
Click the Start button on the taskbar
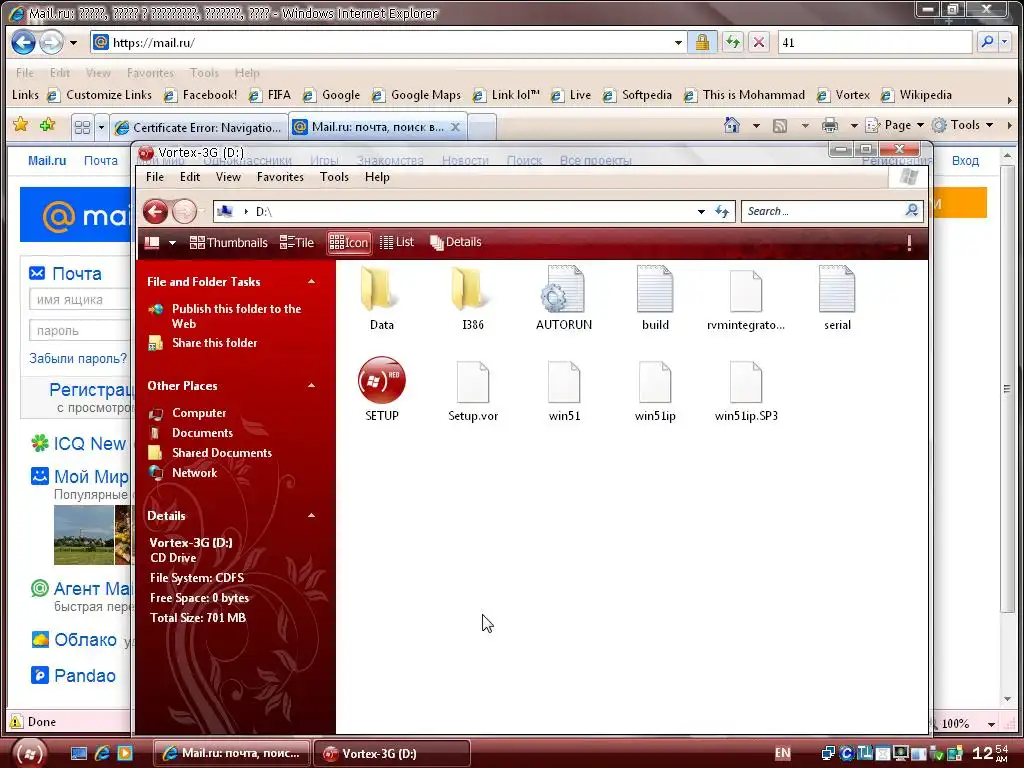pyautogui.click(x=29, y=753)
